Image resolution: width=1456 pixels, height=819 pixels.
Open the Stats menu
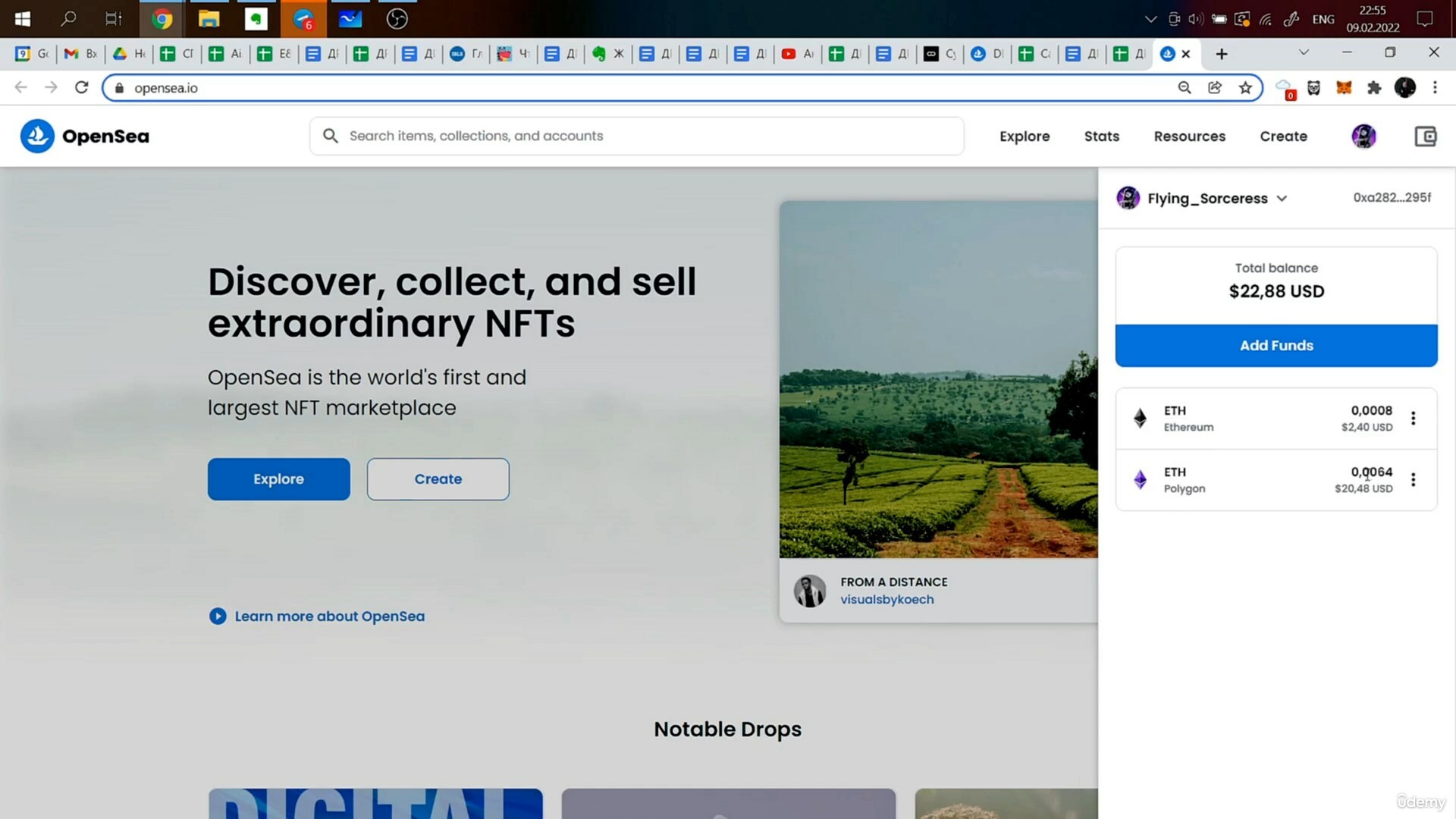[x=1102, y=136]
